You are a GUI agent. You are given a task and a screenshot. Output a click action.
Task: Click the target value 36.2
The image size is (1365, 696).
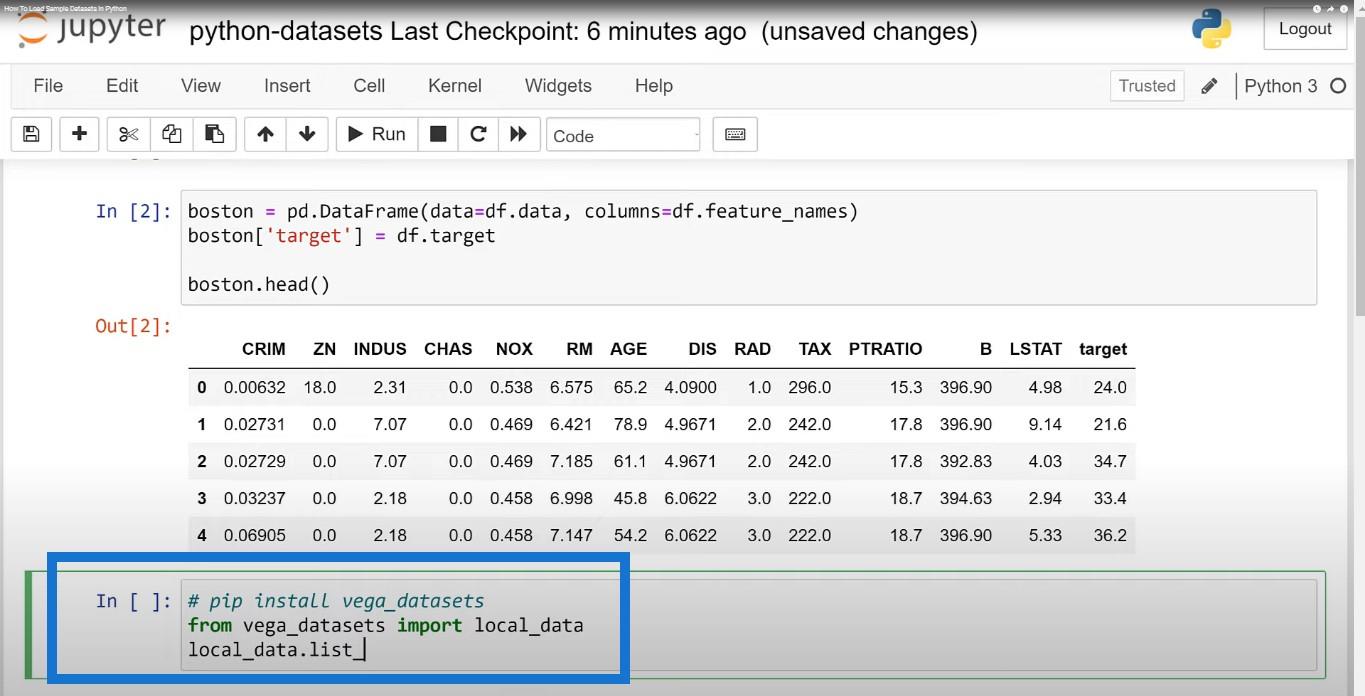tap(1110, 535)
